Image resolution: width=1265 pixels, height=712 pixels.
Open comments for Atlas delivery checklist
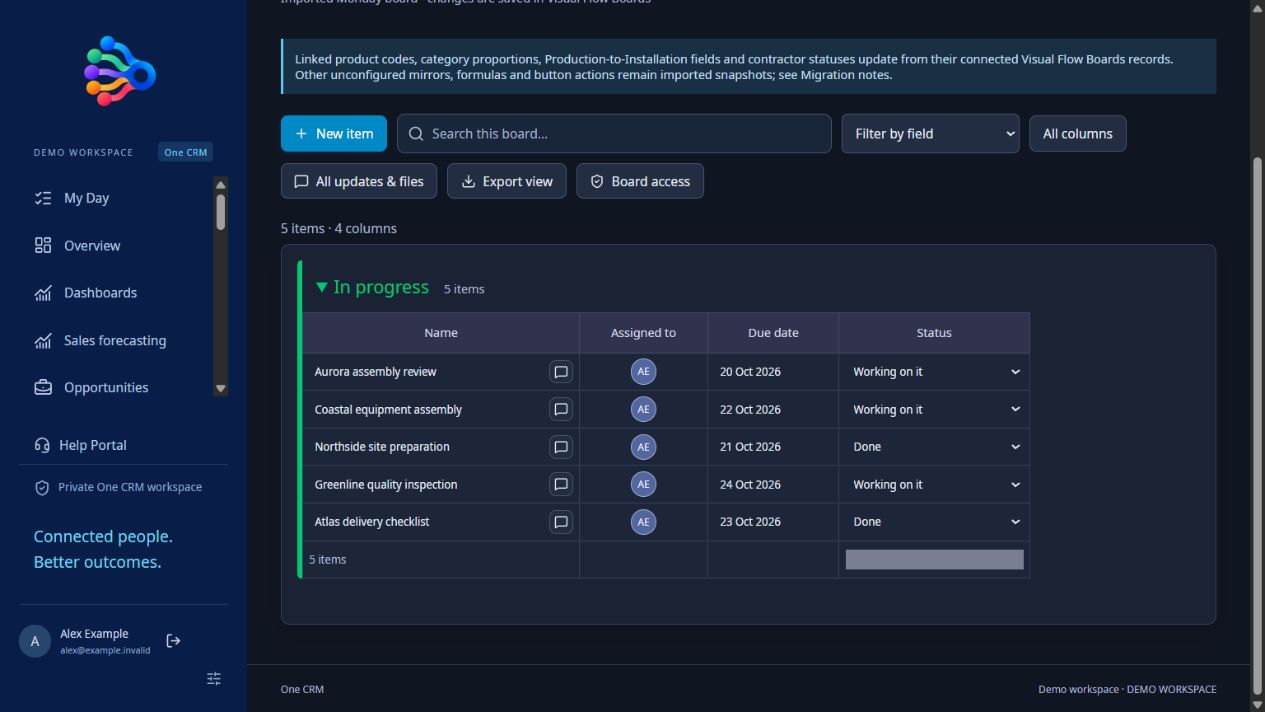click(561, 522)
